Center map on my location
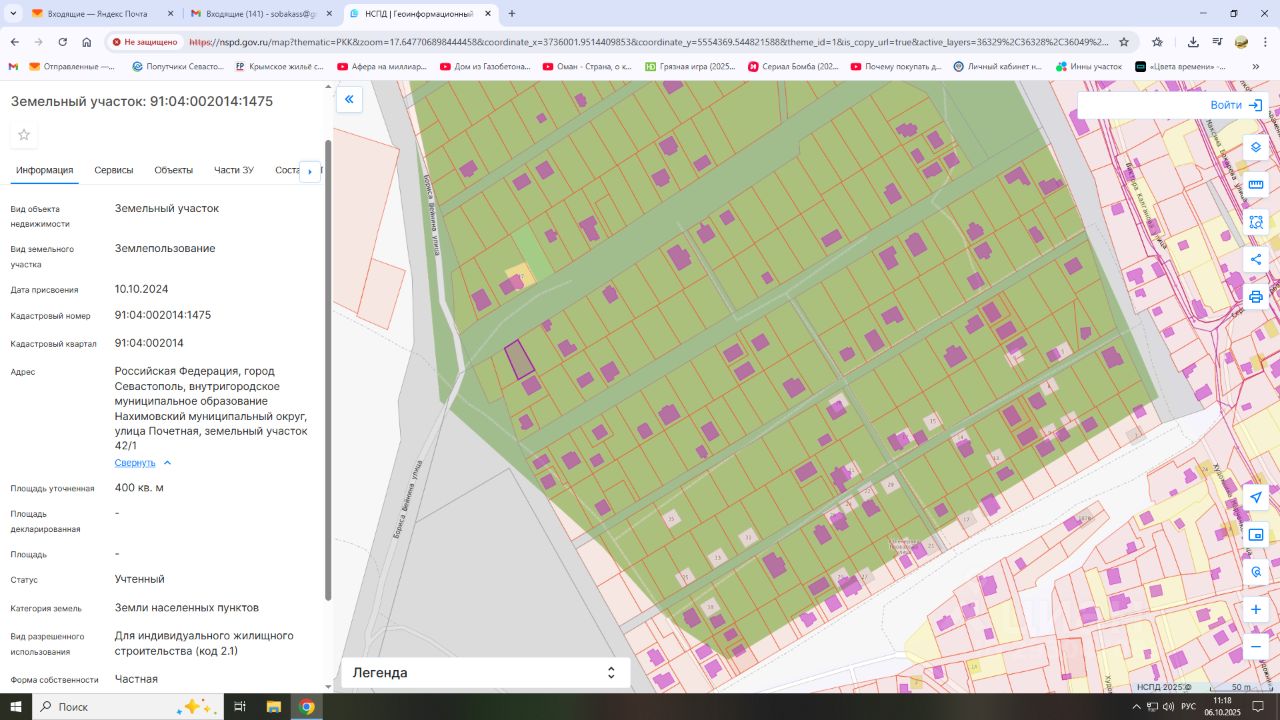1280x720 pixels. point(1256,497)
